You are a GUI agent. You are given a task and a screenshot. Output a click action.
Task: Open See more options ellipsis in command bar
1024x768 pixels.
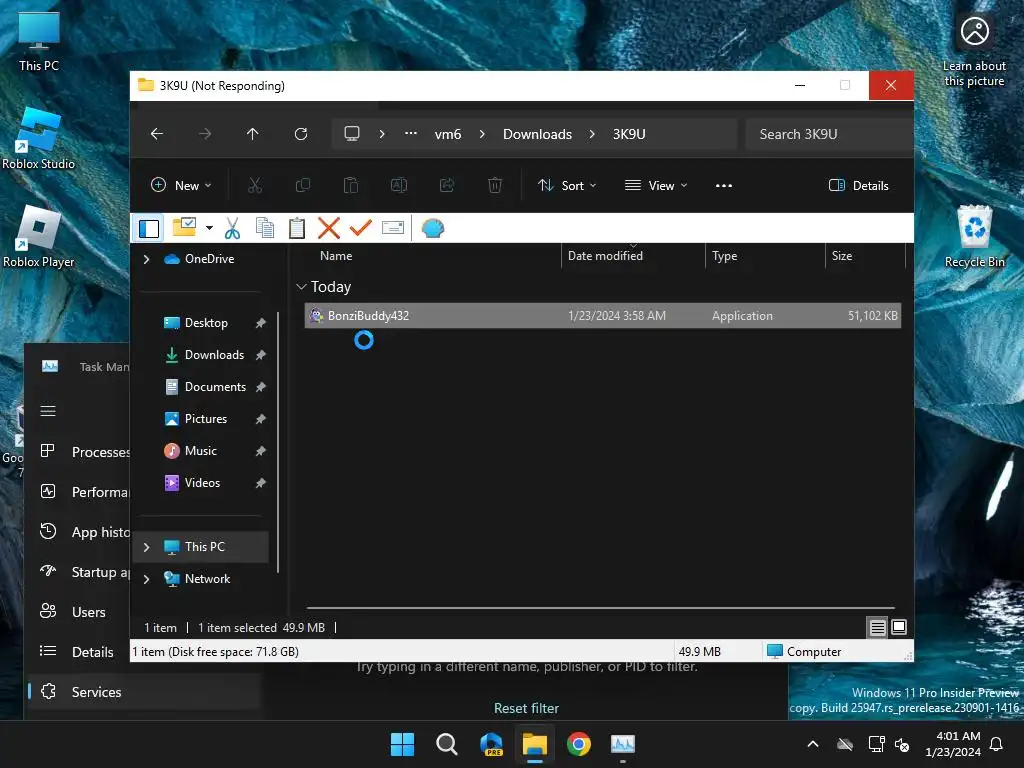[724, 185]
